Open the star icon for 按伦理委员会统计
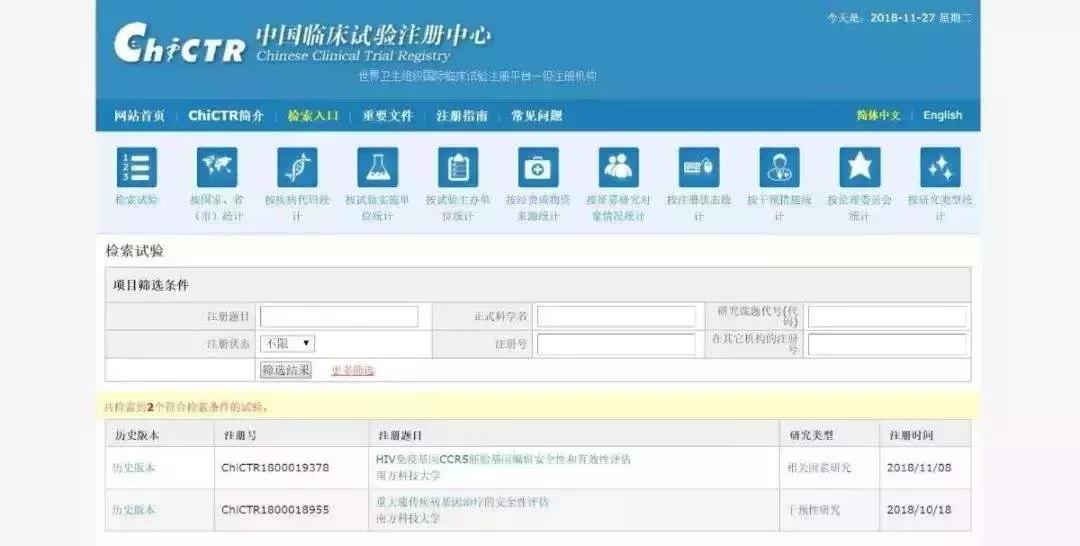This screenshot has width=1080, height=546. [860, 167]
